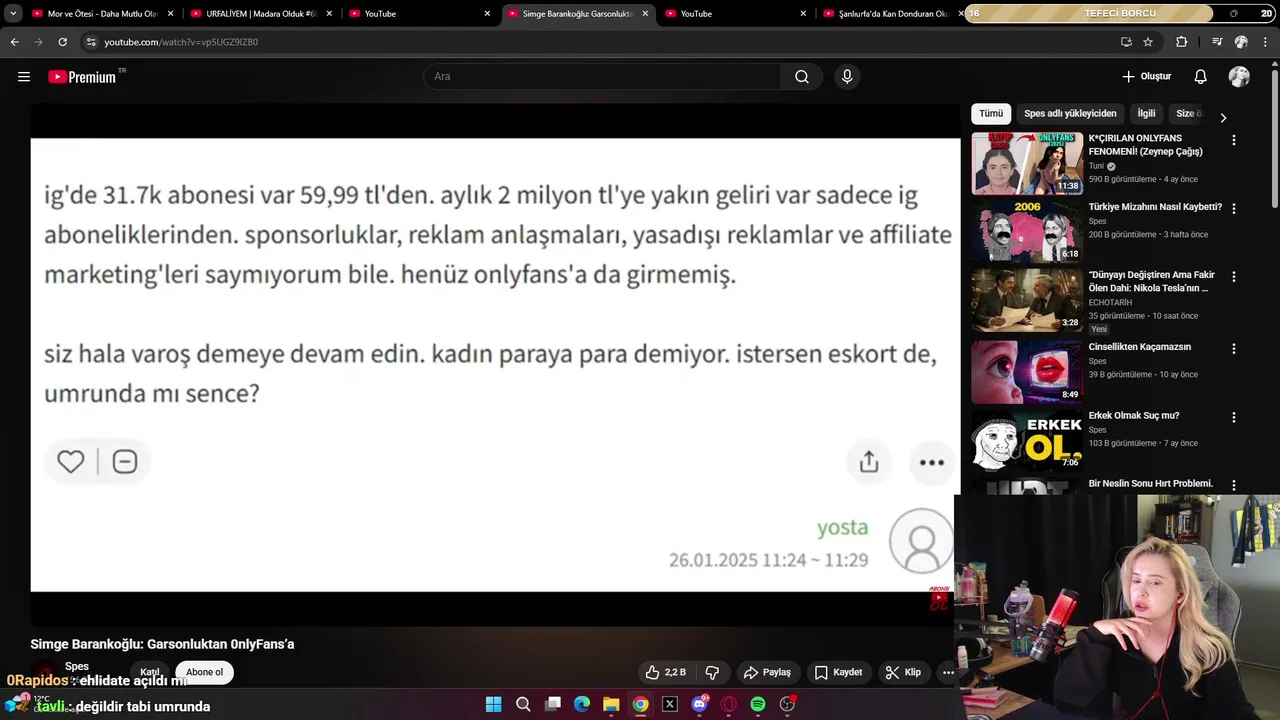Open options for Cinsellikten Kaçamazsın video
The width and height of the screenshot is (1280, 720).
1233,349
